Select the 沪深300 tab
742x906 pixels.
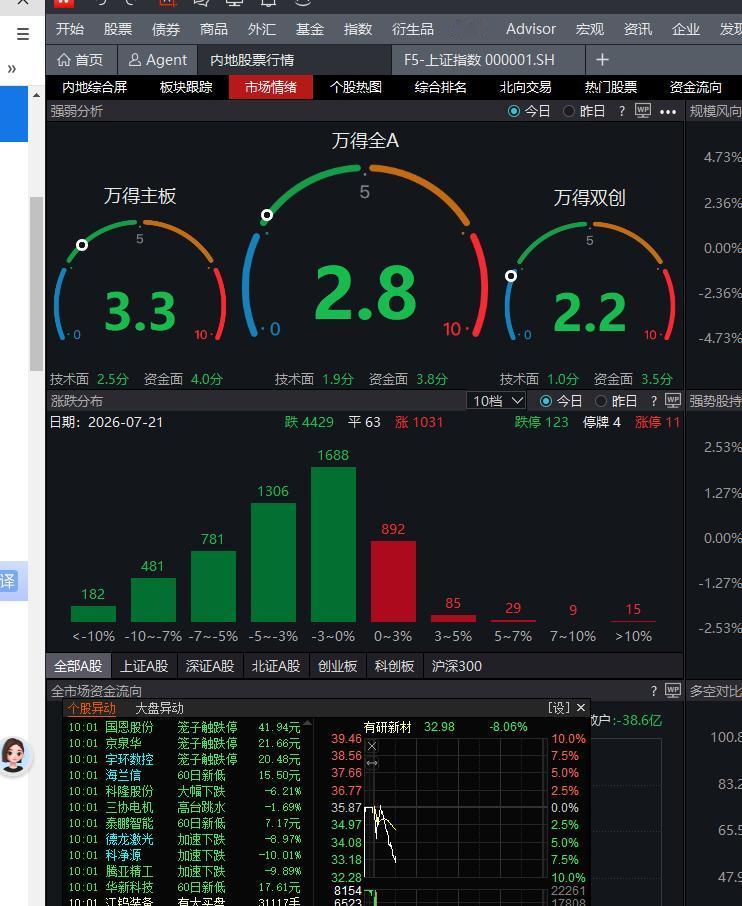coord(457,666)
